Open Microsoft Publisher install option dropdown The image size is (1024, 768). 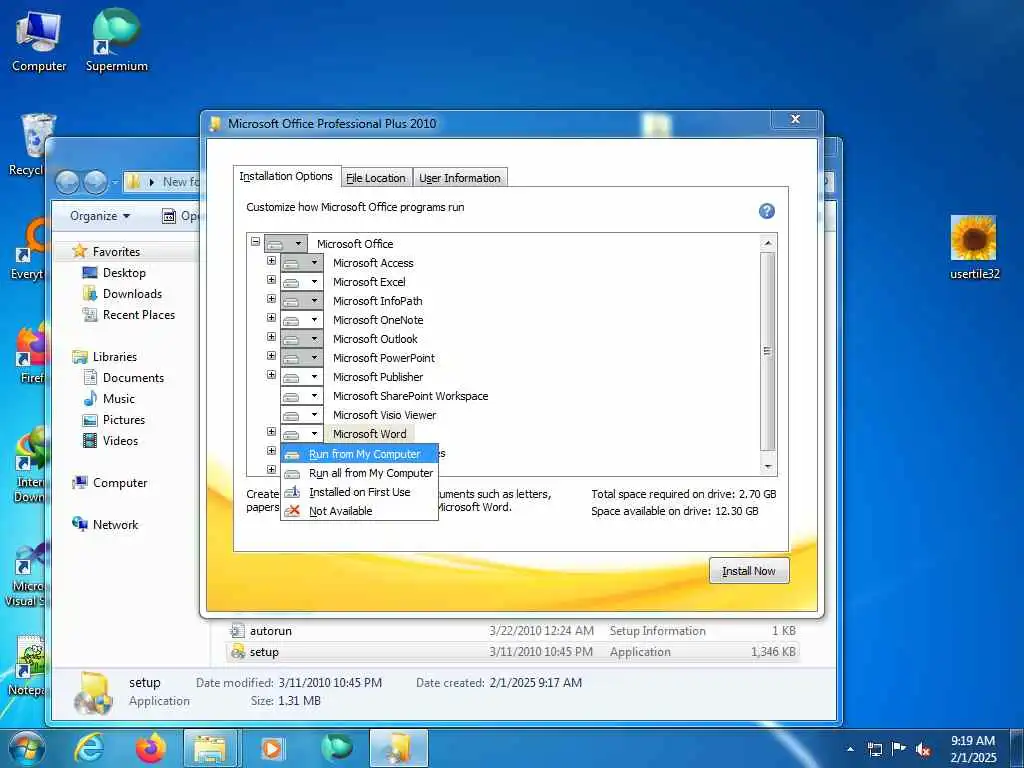(x=302, y=377)
